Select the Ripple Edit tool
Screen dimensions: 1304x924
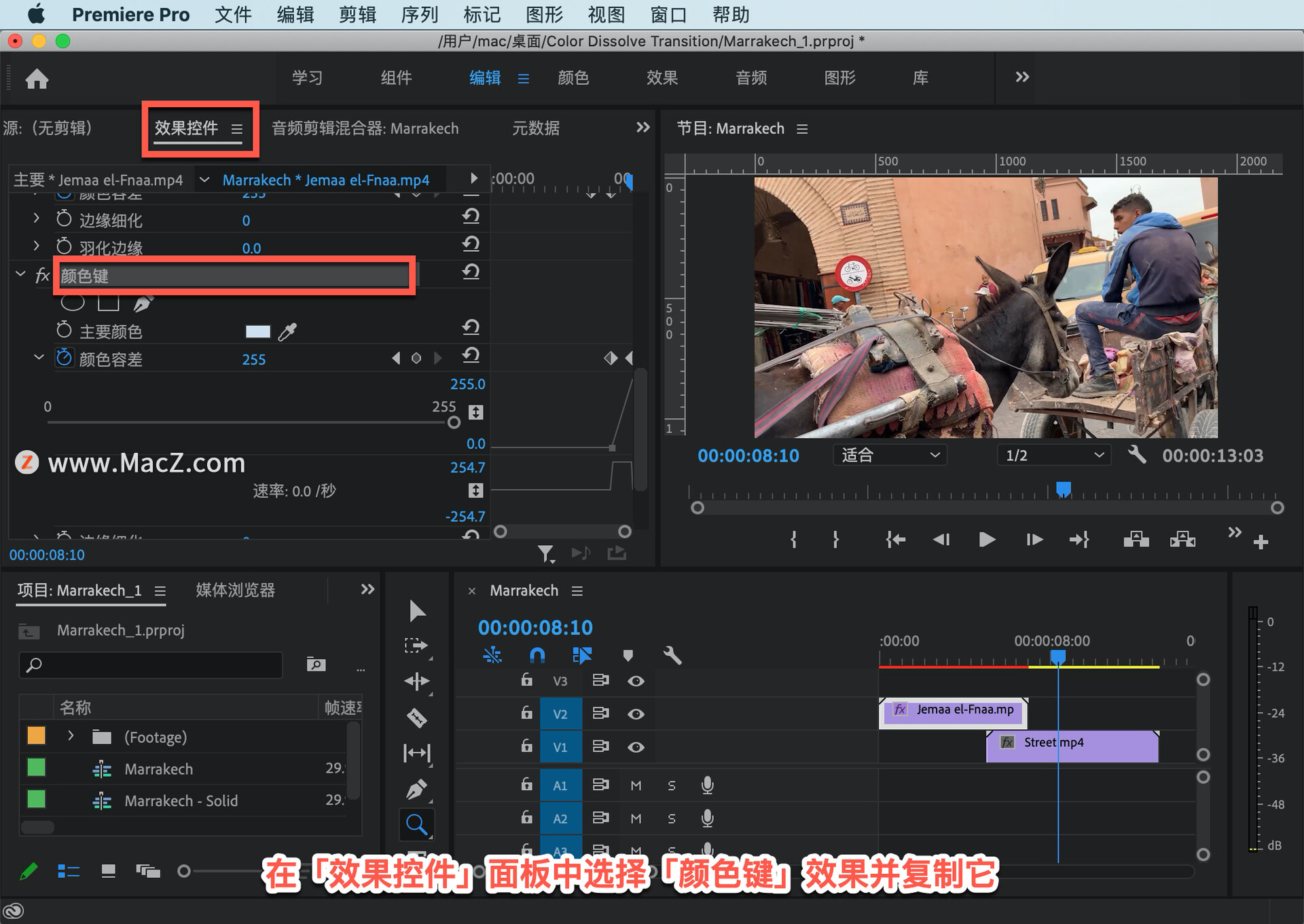[416, 681]
